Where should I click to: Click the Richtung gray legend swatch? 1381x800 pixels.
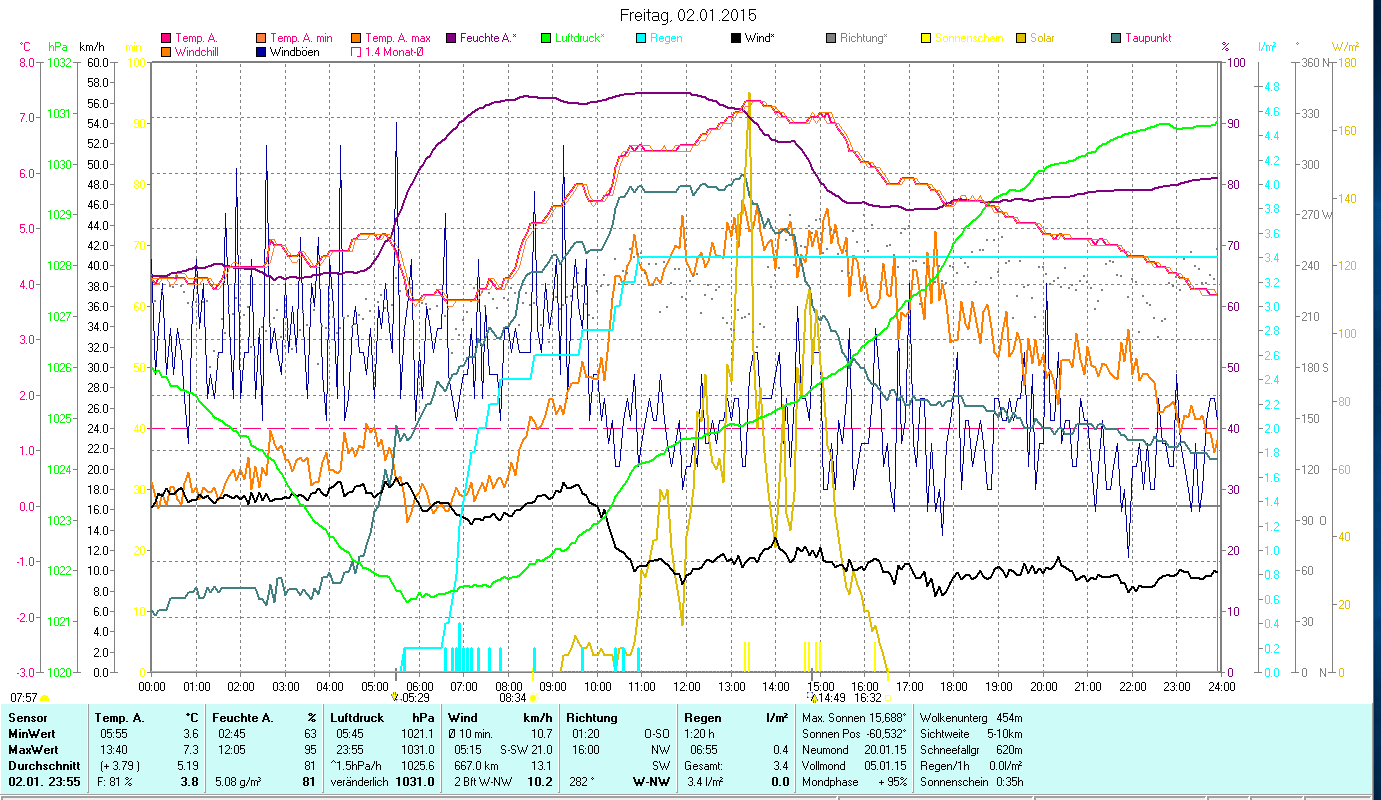click(831, 38)
